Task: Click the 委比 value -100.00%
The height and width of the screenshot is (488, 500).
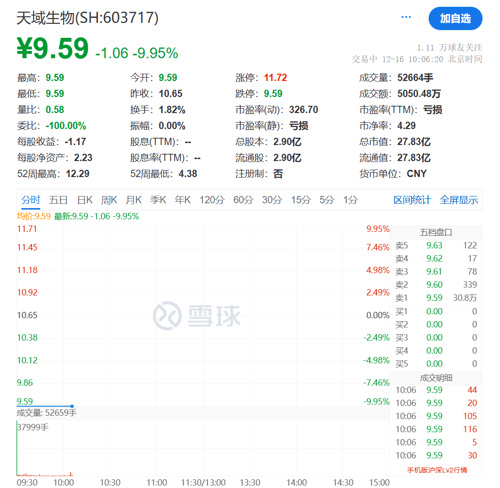Action: click(x=66, y=126)
